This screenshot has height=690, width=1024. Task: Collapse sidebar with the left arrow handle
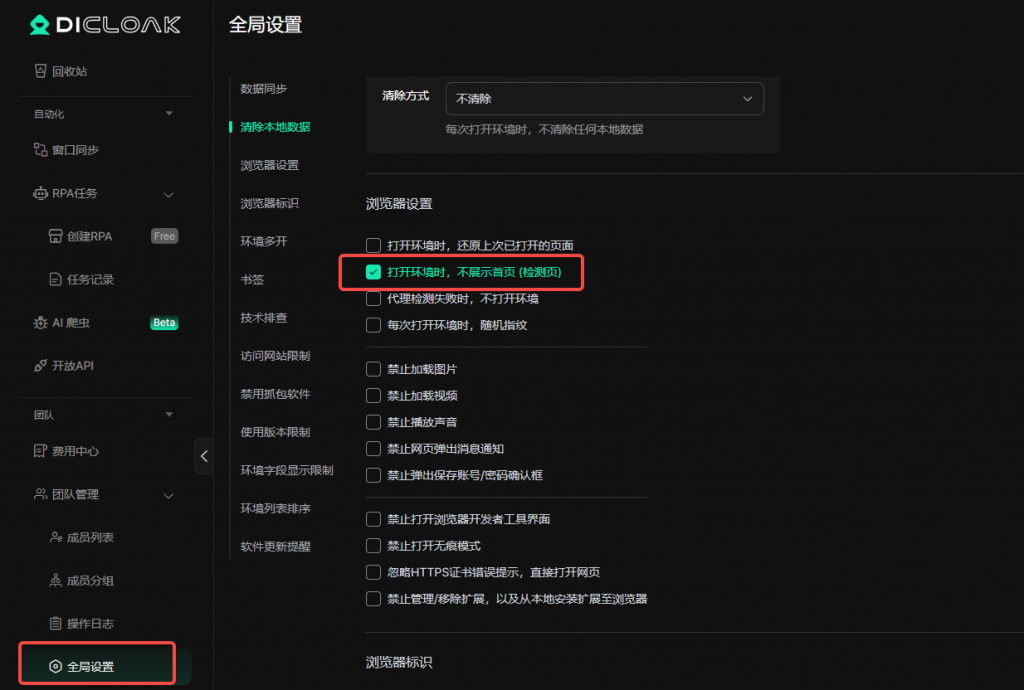(x=204, y=456)
